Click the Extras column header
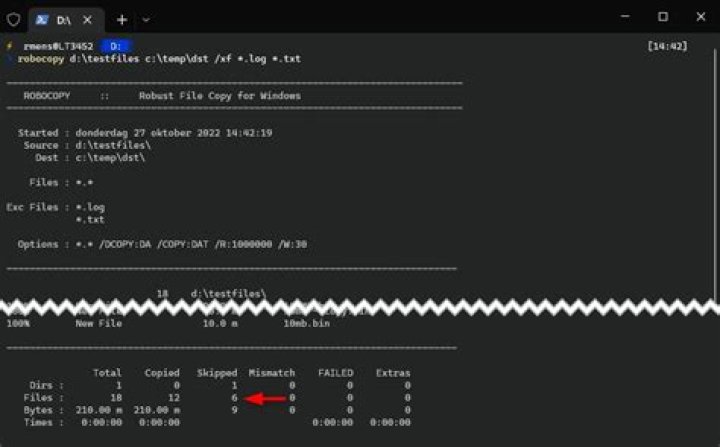 [393, 373]
